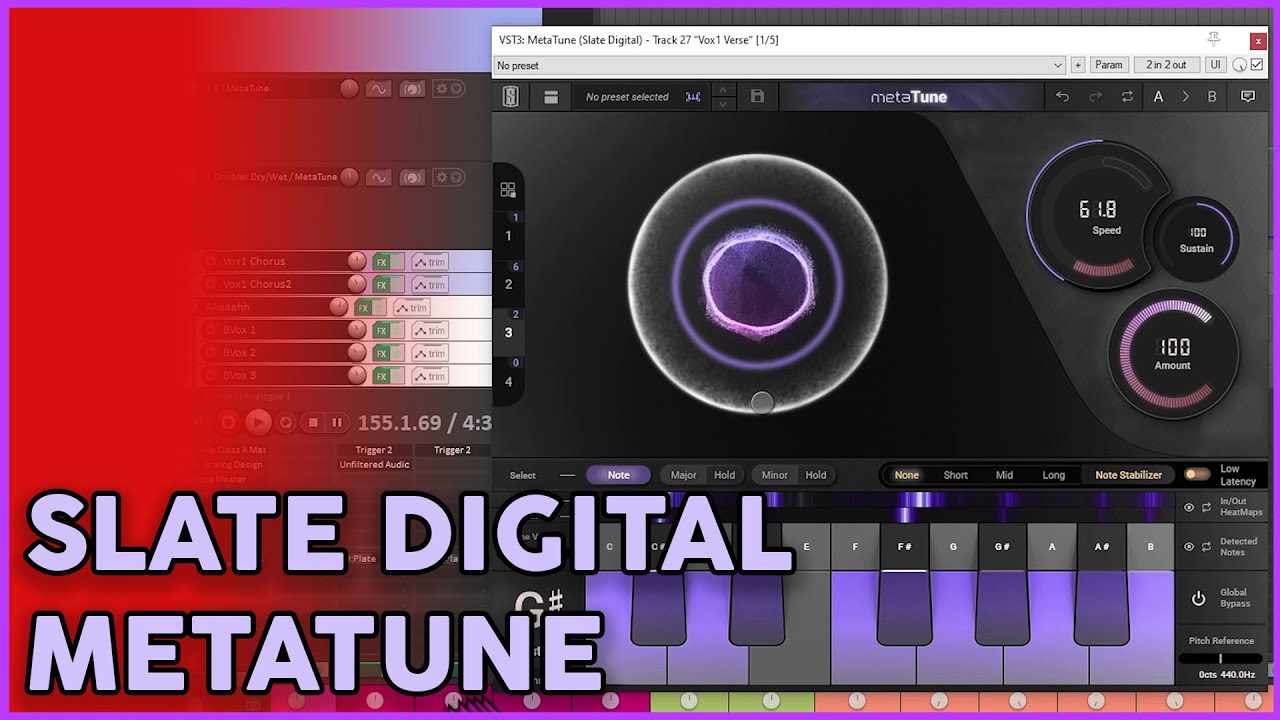This screenshot has width=1280, height=720.
Task: Open FX chain for BVox 3 track
Action: 381,377
